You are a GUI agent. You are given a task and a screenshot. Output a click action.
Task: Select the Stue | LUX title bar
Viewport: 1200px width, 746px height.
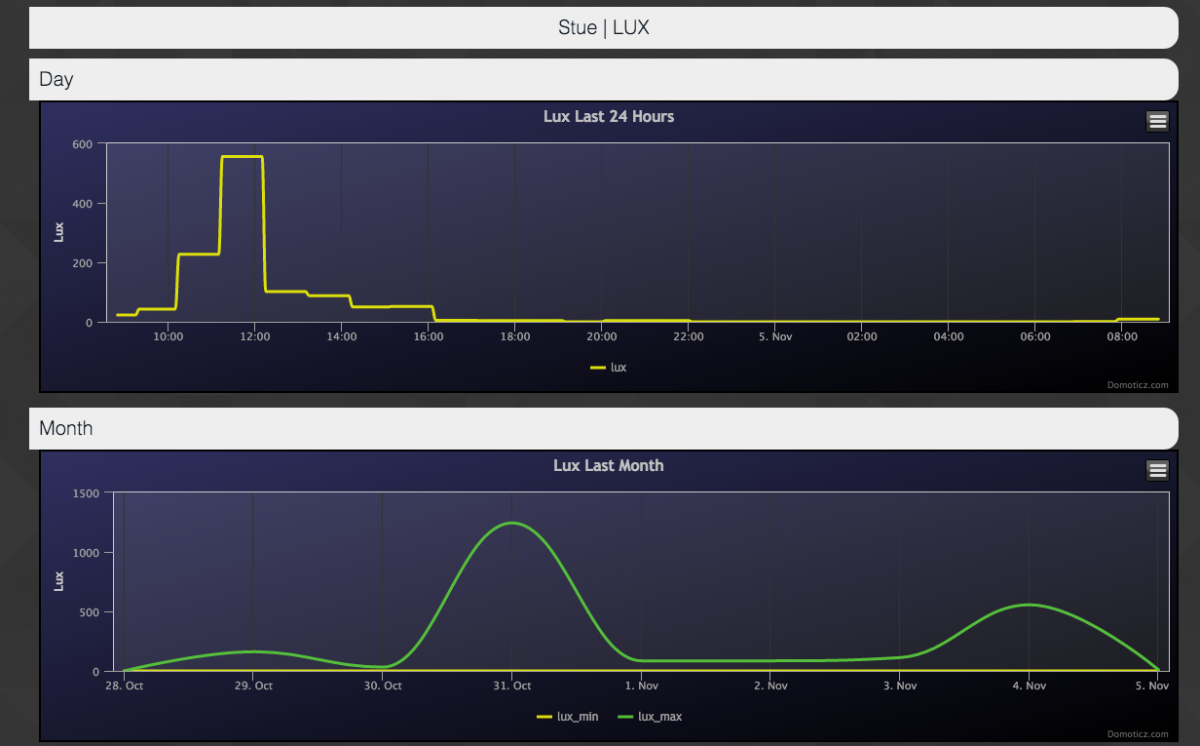pos(603,28)
